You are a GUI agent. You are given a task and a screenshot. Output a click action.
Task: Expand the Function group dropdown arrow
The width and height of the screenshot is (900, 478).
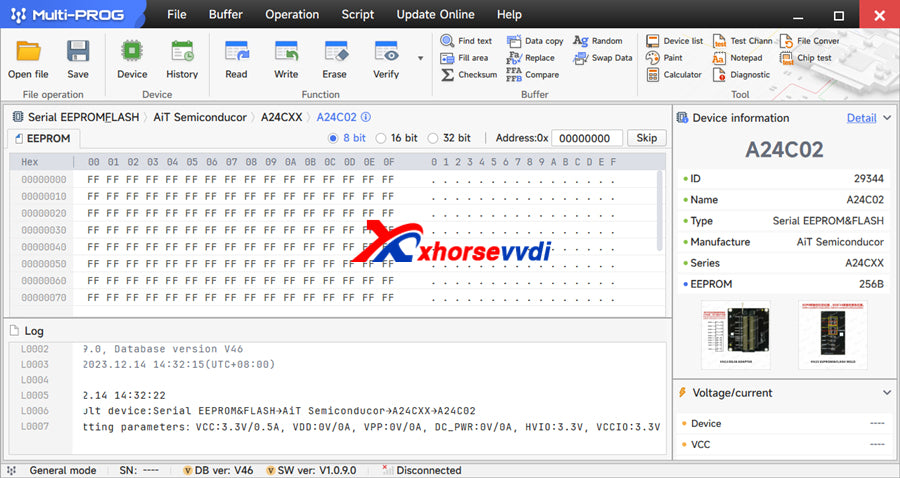pyautogui.click(x=421, y=58)
